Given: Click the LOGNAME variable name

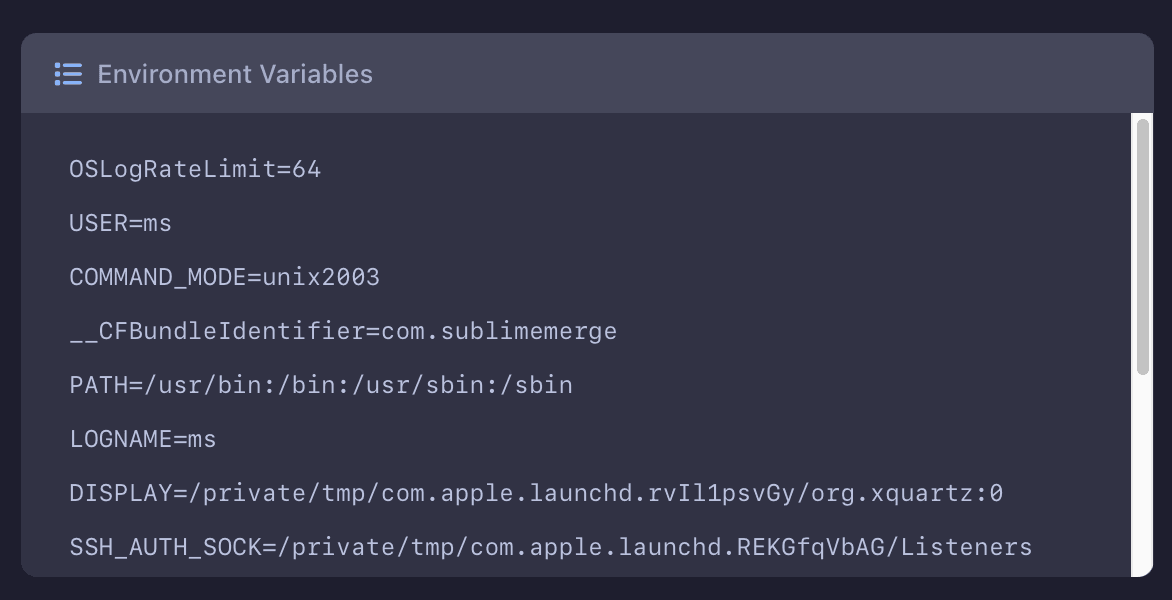Looking at the screenshot, I should coord(120,440).
